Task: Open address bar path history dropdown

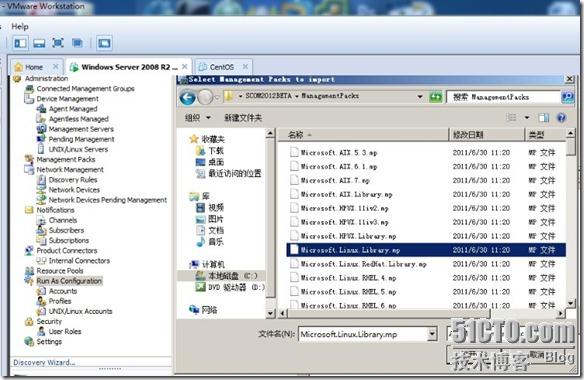Action: point(420,97)
